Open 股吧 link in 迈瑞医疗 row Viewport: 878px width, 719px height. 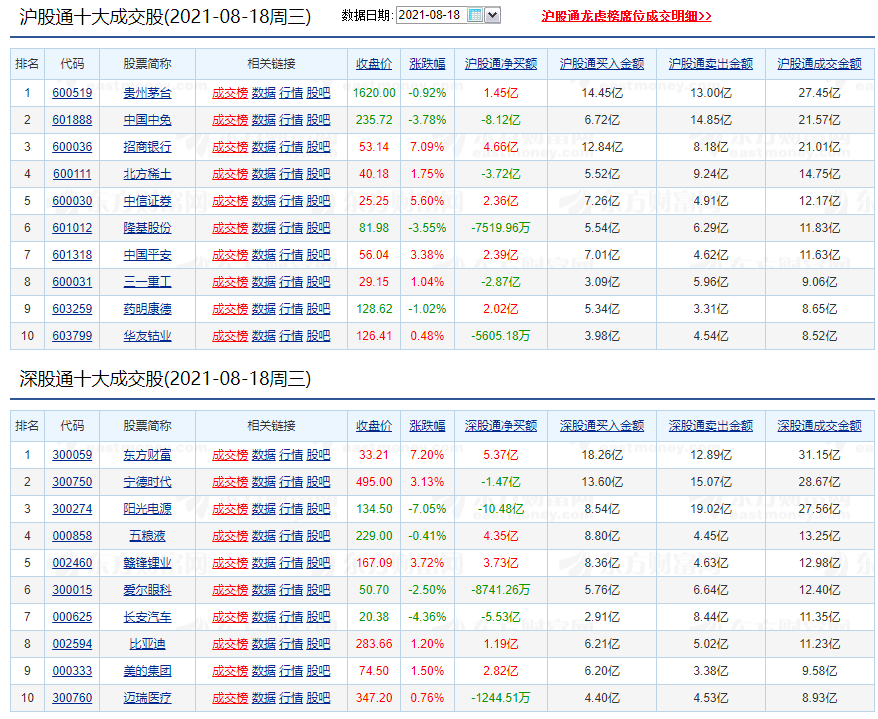coord(318,698)
